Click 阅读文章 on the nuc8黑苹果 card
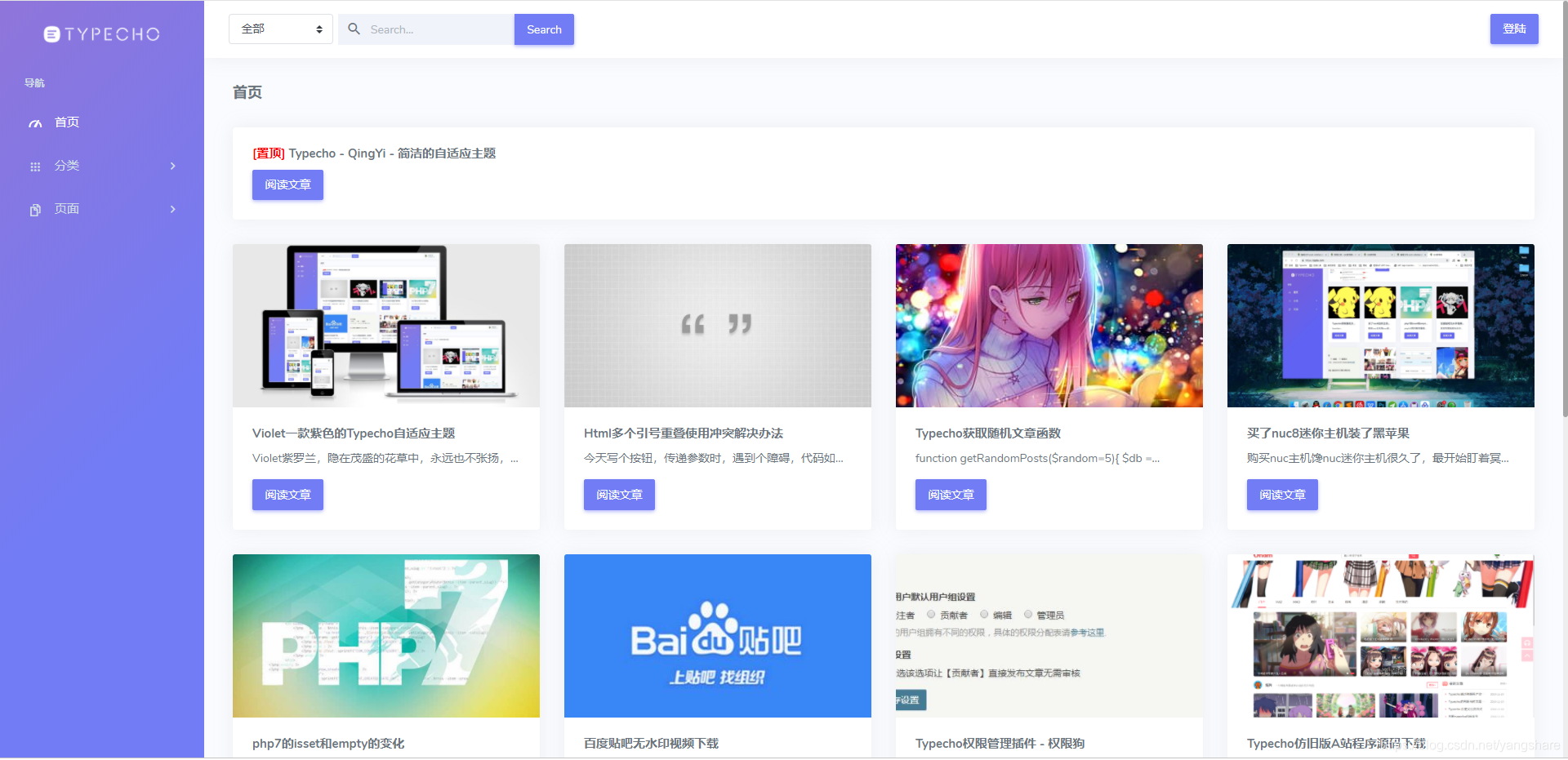This screenshot has height=760, width=1568. click(x=1282, y=495)
